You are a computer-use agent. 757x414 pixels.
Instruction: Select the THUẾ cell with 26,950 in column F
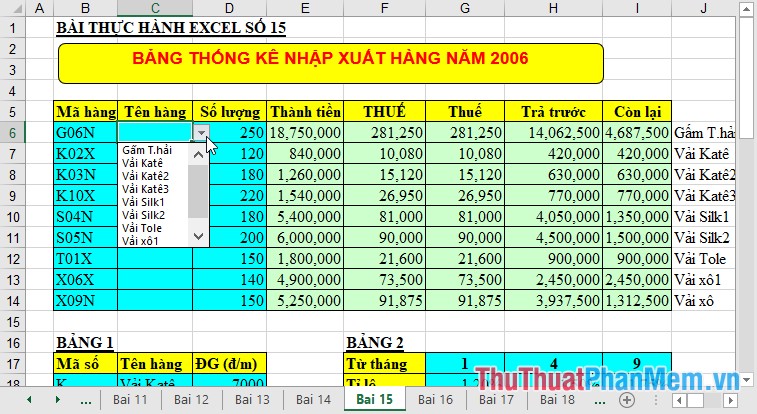point(384,195)
